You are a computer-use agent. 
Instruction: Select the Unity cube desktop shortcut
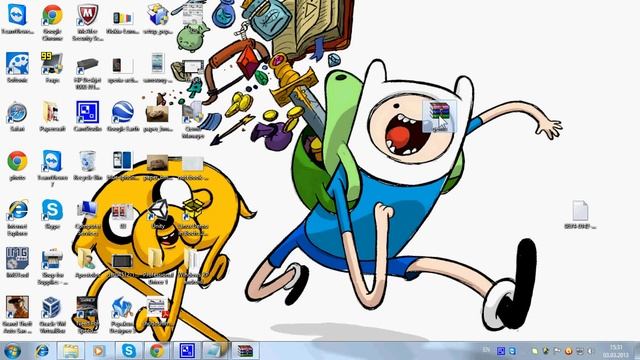[158, 210]
